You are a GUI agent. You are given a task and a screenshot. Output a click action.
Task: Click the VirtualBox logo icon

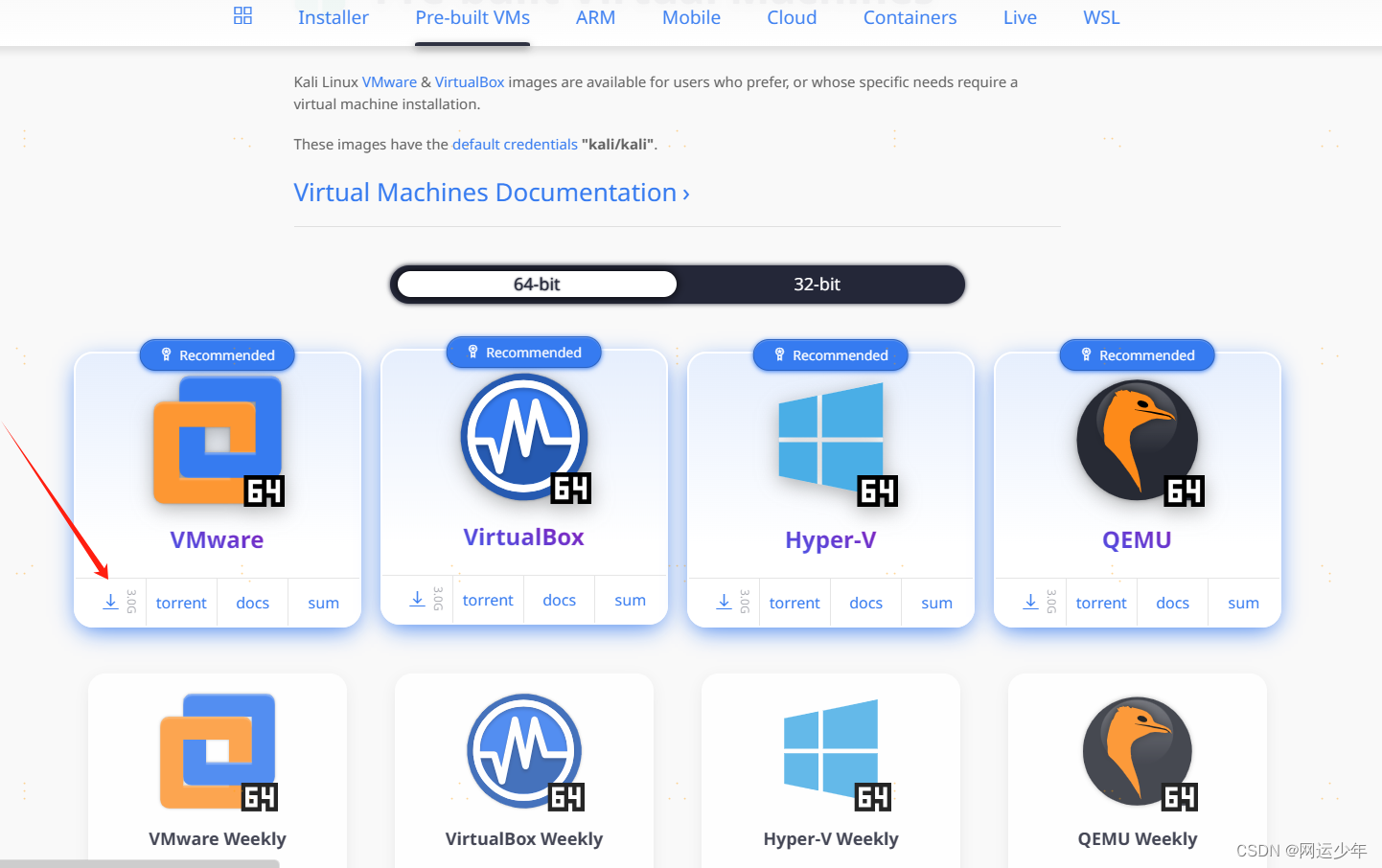tap(523, 436)
